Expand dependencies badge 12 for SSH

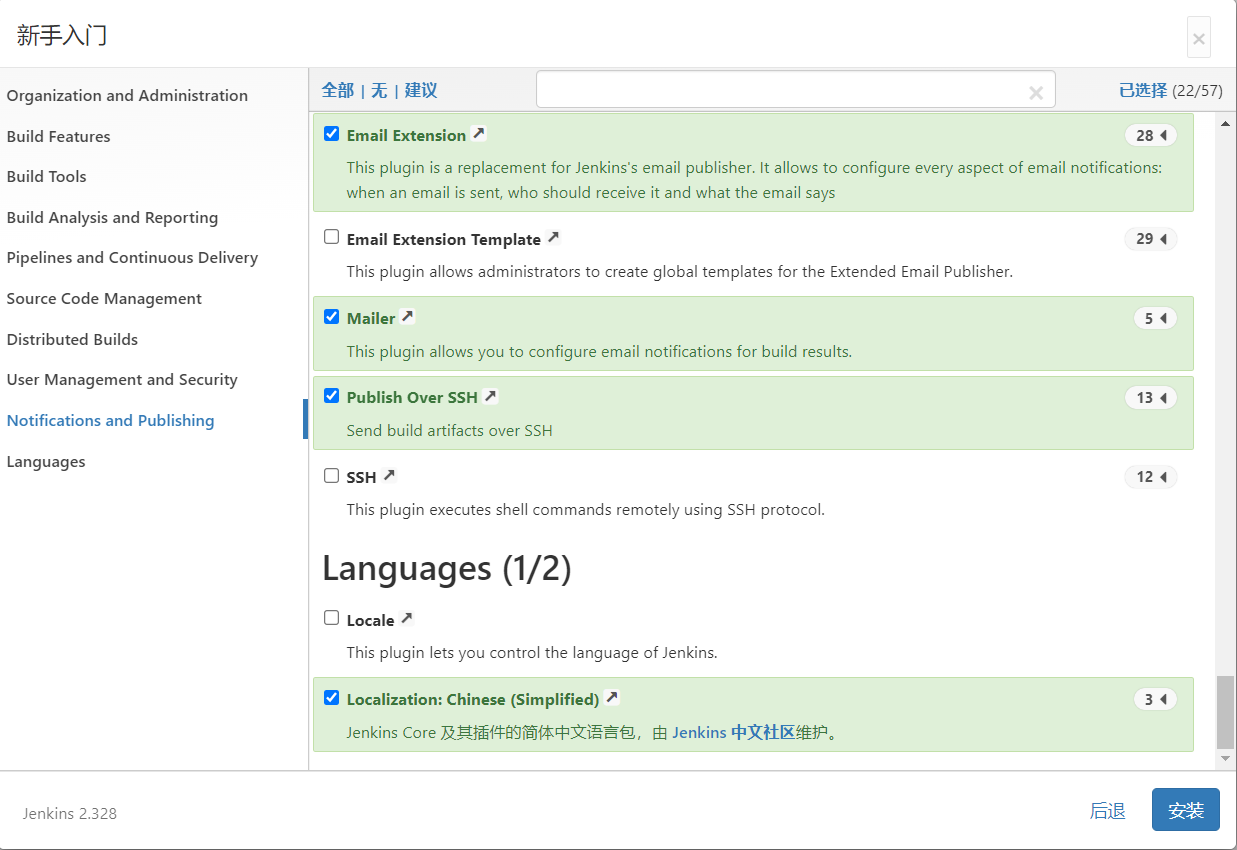[x=1151, y=477]
